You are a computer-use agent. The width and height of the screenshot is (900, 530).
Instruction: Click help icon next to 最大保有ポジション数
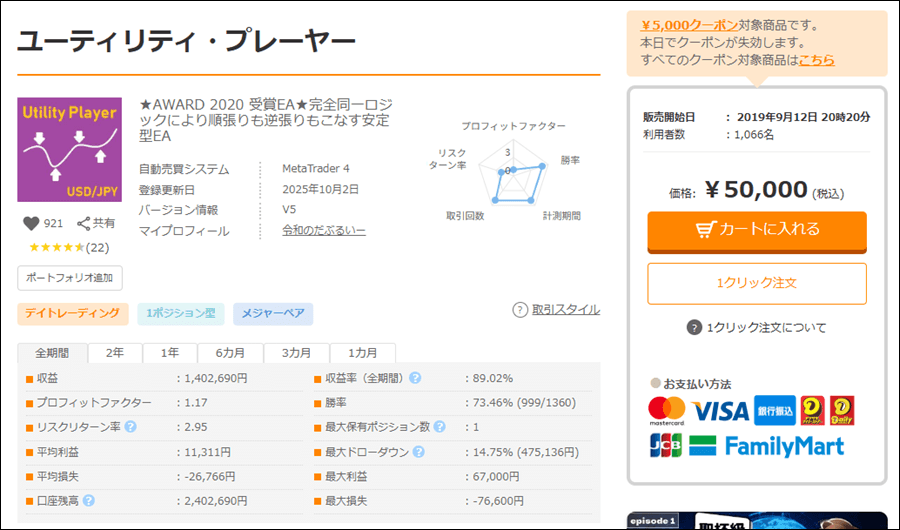(439, 427)
